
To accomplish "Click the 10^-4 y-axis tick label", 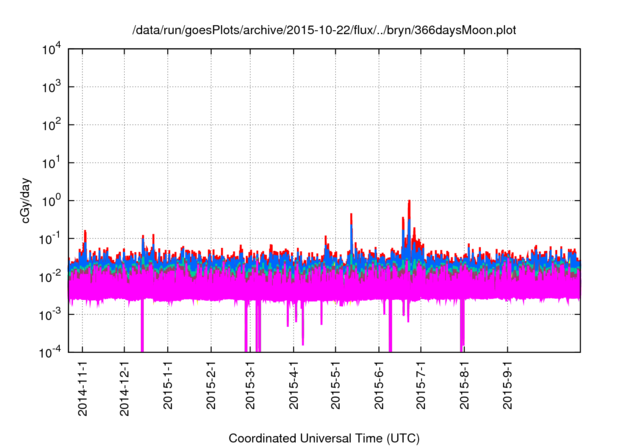I will (54, 352).
